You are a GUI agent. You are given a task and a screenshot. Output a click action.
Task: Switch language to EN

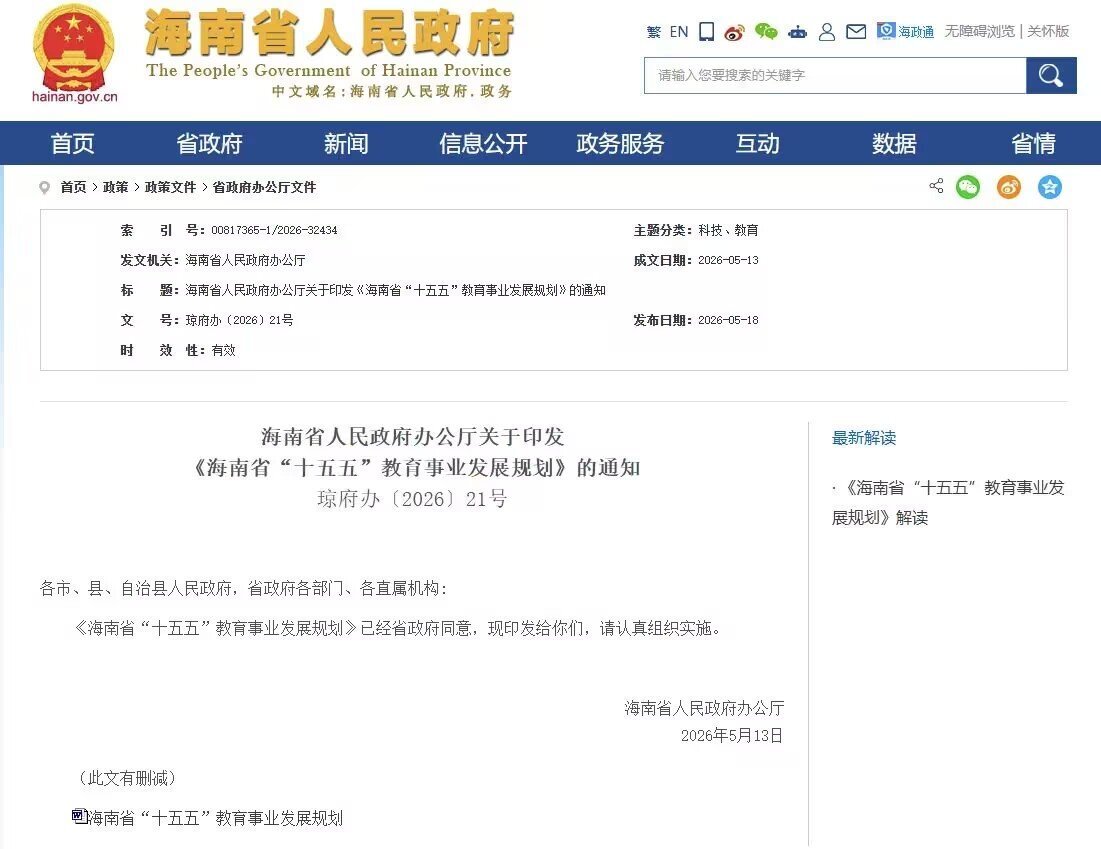coord(679,32)
